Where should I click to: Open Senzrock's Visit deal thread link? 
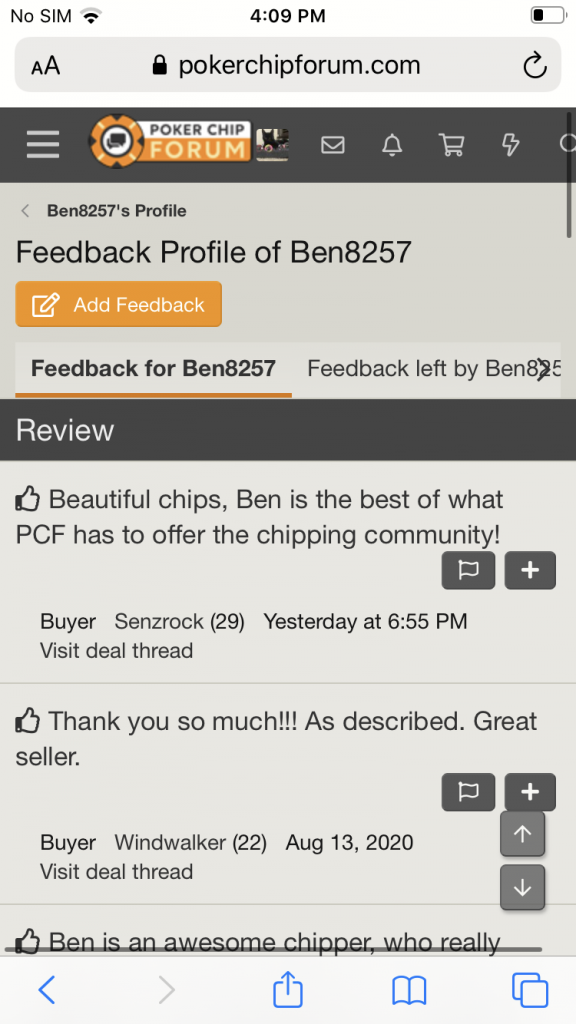[116, 651]
